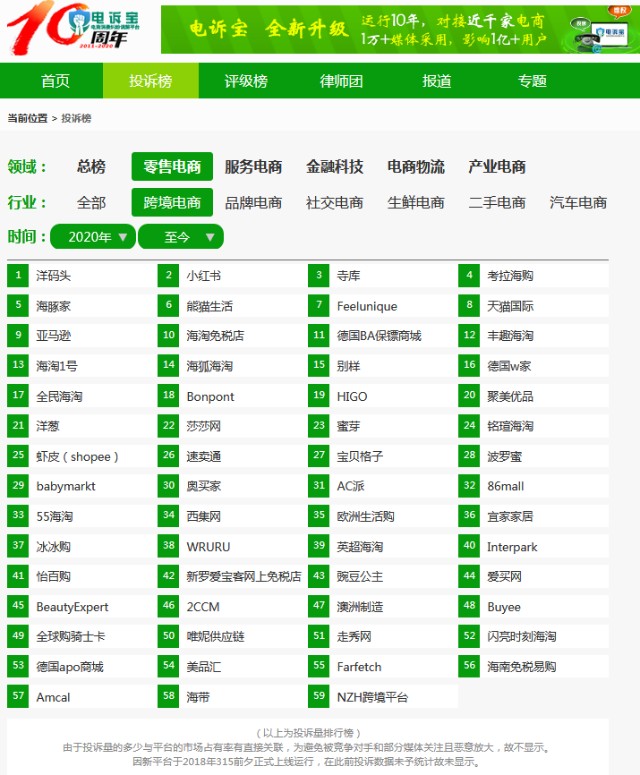Select the 跨境电商 industry filter
The height and width of the screenshot is (775, 640).
click(x=172, y=203)
